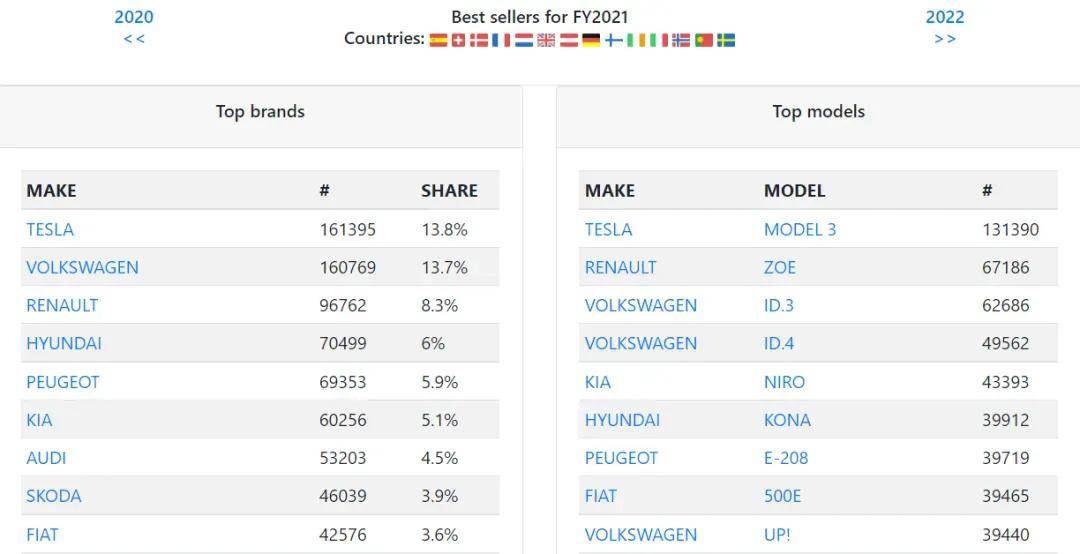Screen dimensions: 1080x554
Task: Select the Netherlands flag icon
Action: [524, 40]
